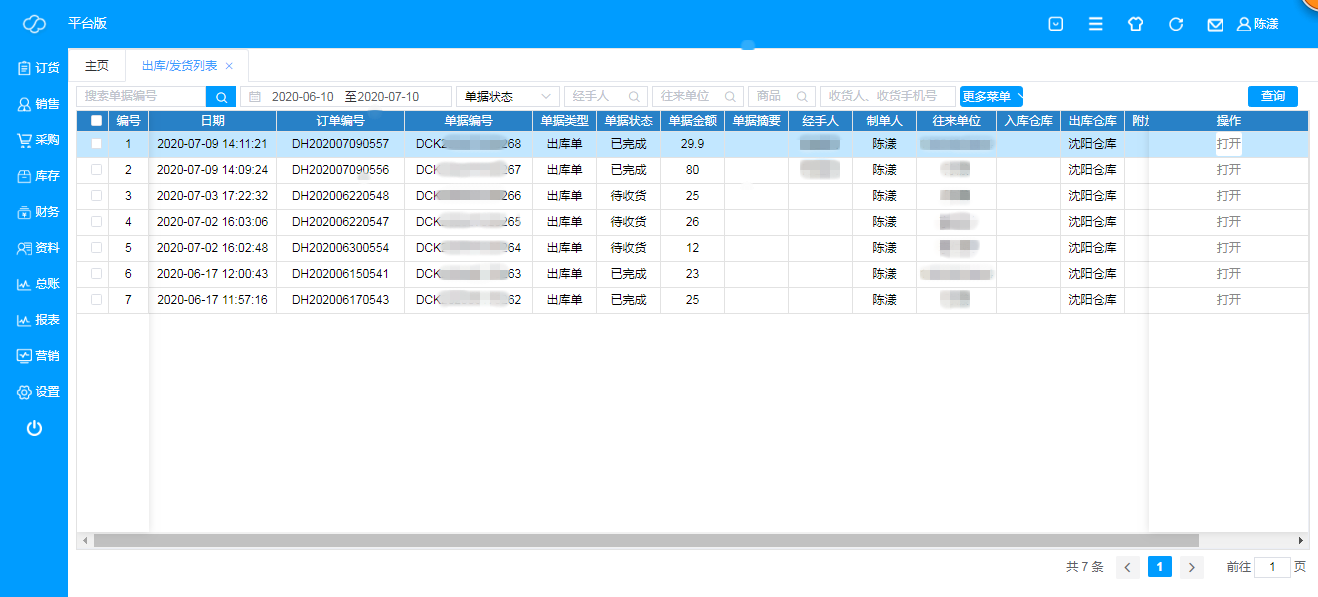Check the checkbox for row 7
Image resolution: width=1318 pixels, height=597 pixels.
tap(96, 300)
